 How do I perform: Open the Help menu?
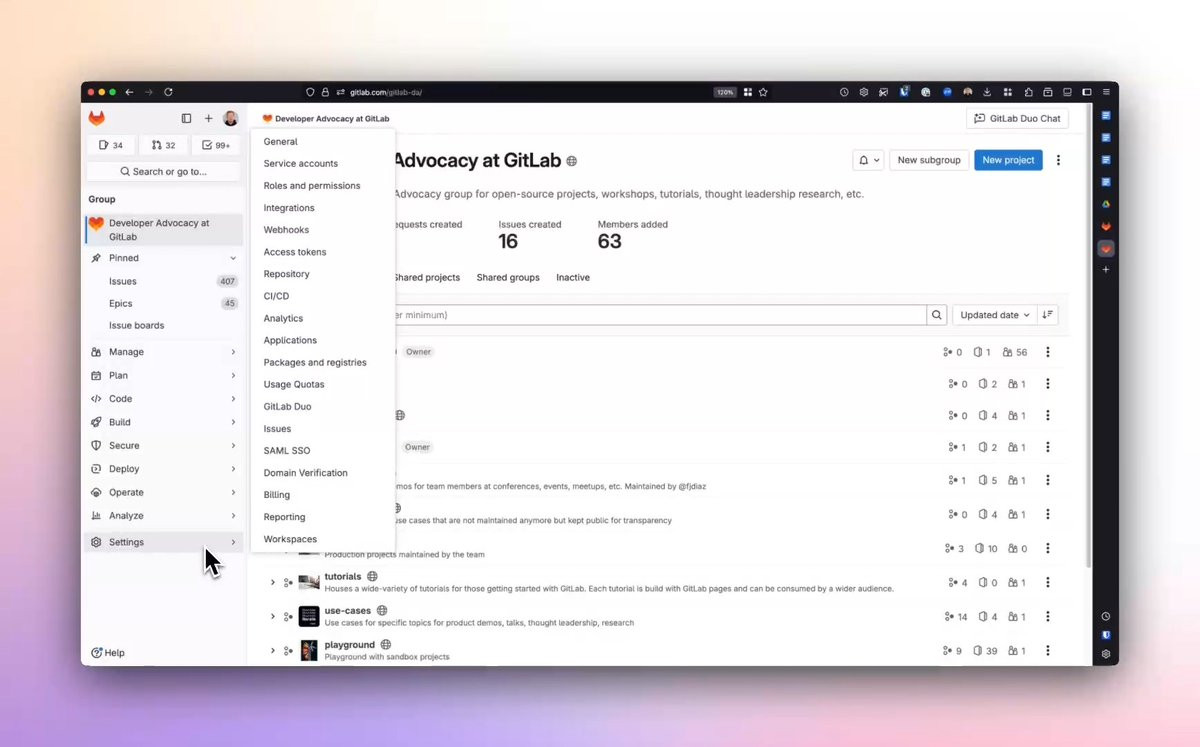coord(108,652)
